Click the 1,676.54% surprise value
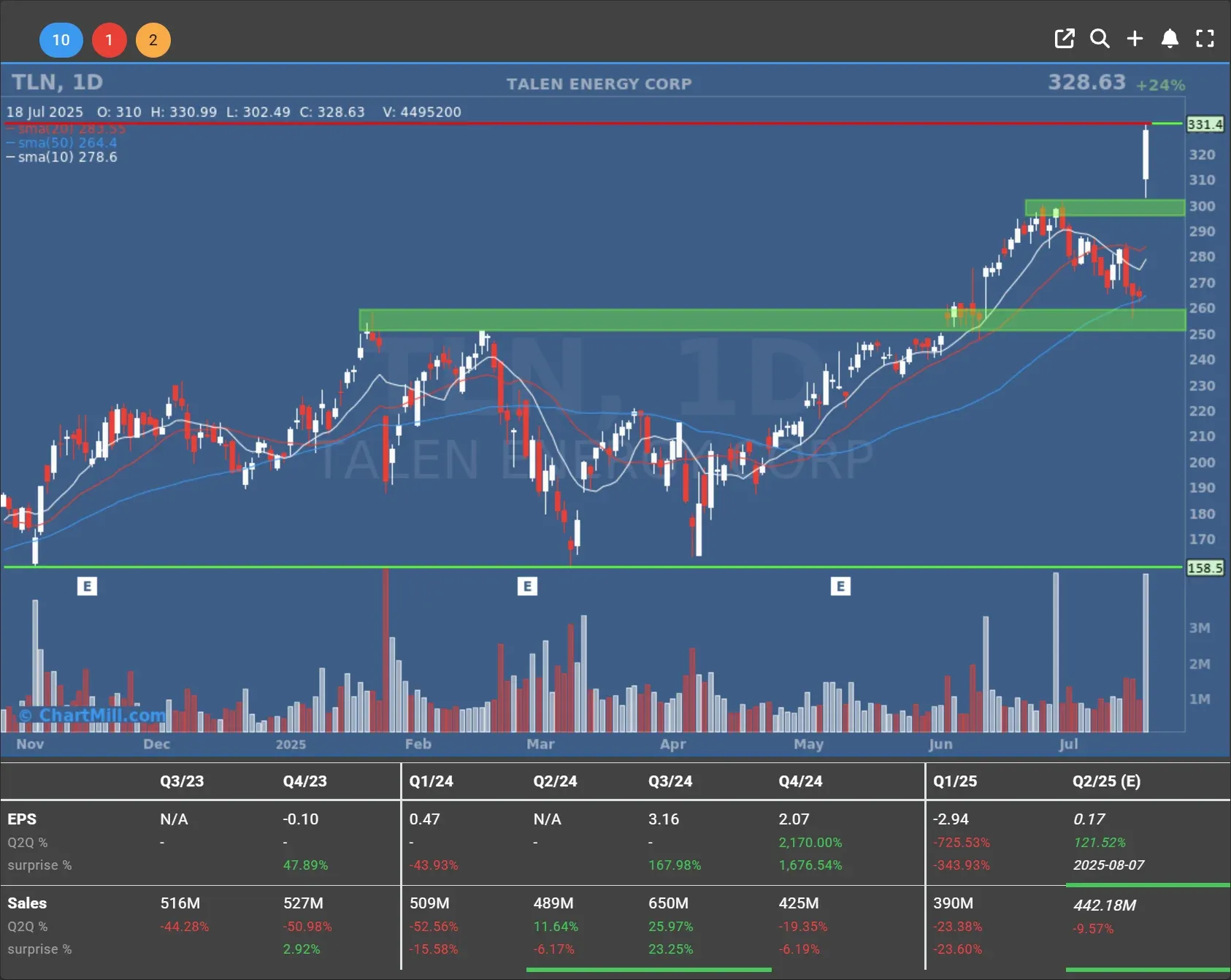Image resolution: width=1231 pixels, height=980 pixels. pyautogui.click(x=810, y=865)
